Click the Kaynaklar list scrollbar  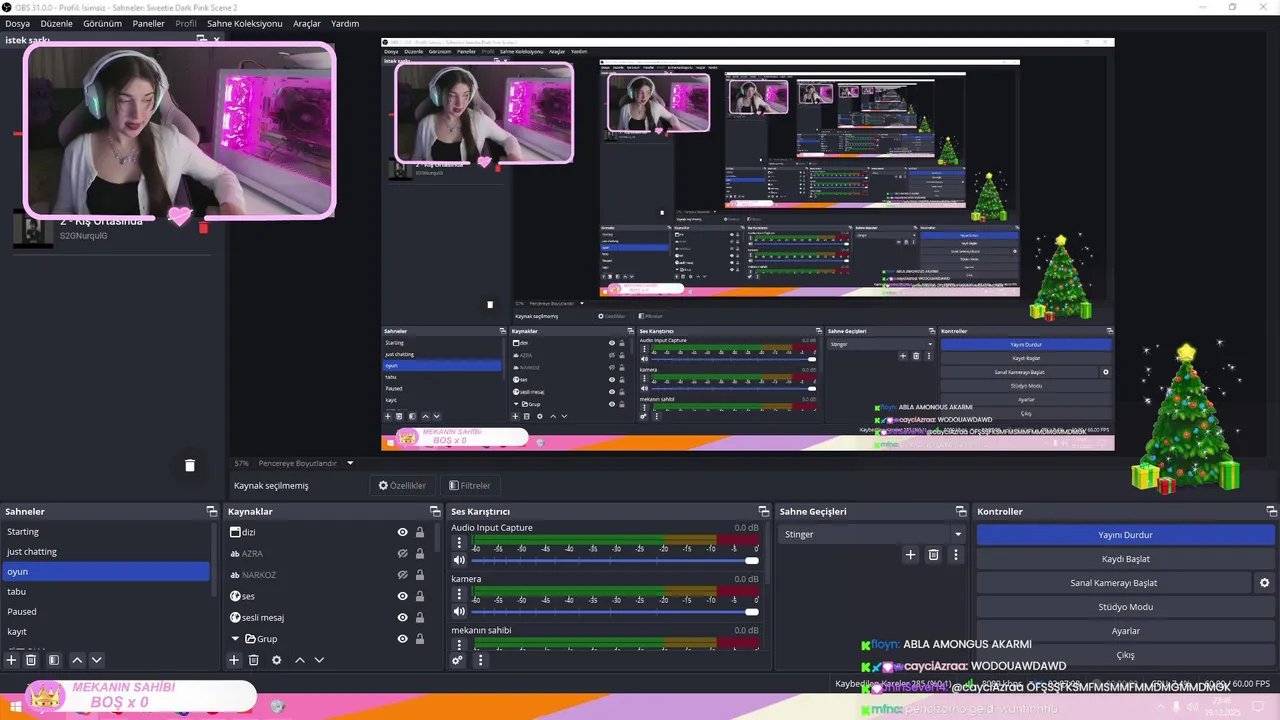(436, 538)
